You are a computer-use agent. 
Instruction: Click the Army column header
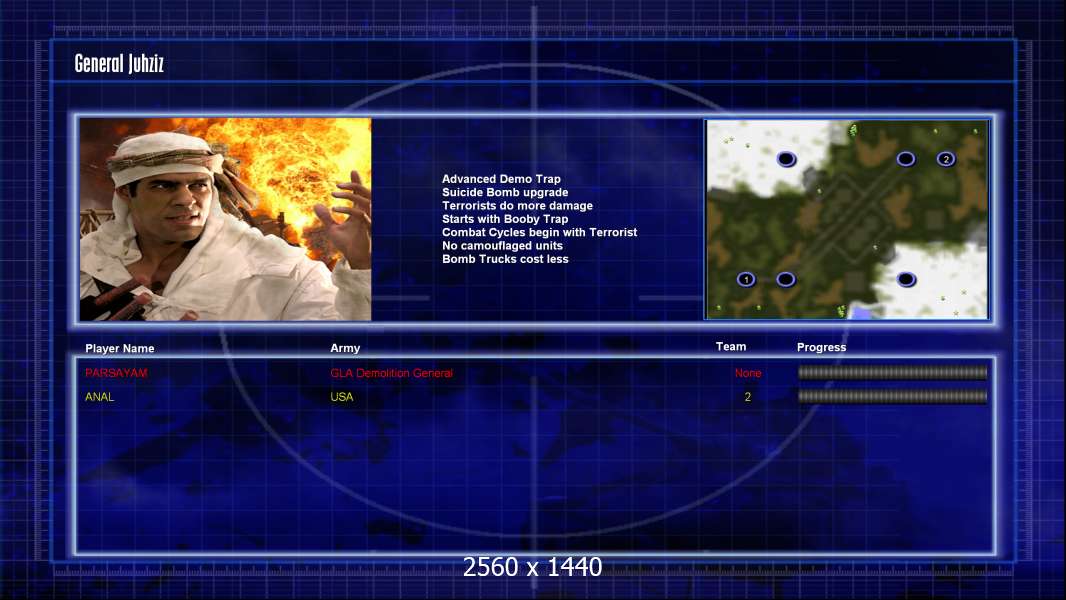tap(345, 348)
